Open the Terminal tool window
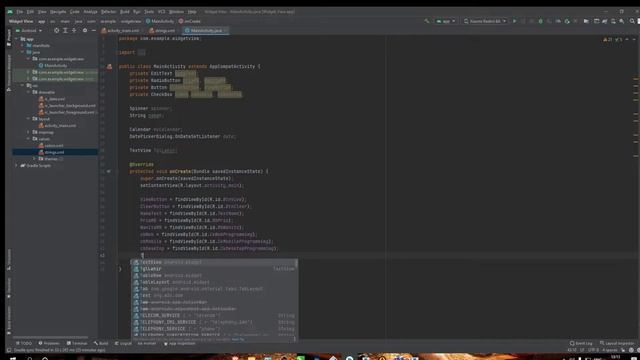Viewport: 640px width, 360px height. pyautogui.click(x=77, y=343)
